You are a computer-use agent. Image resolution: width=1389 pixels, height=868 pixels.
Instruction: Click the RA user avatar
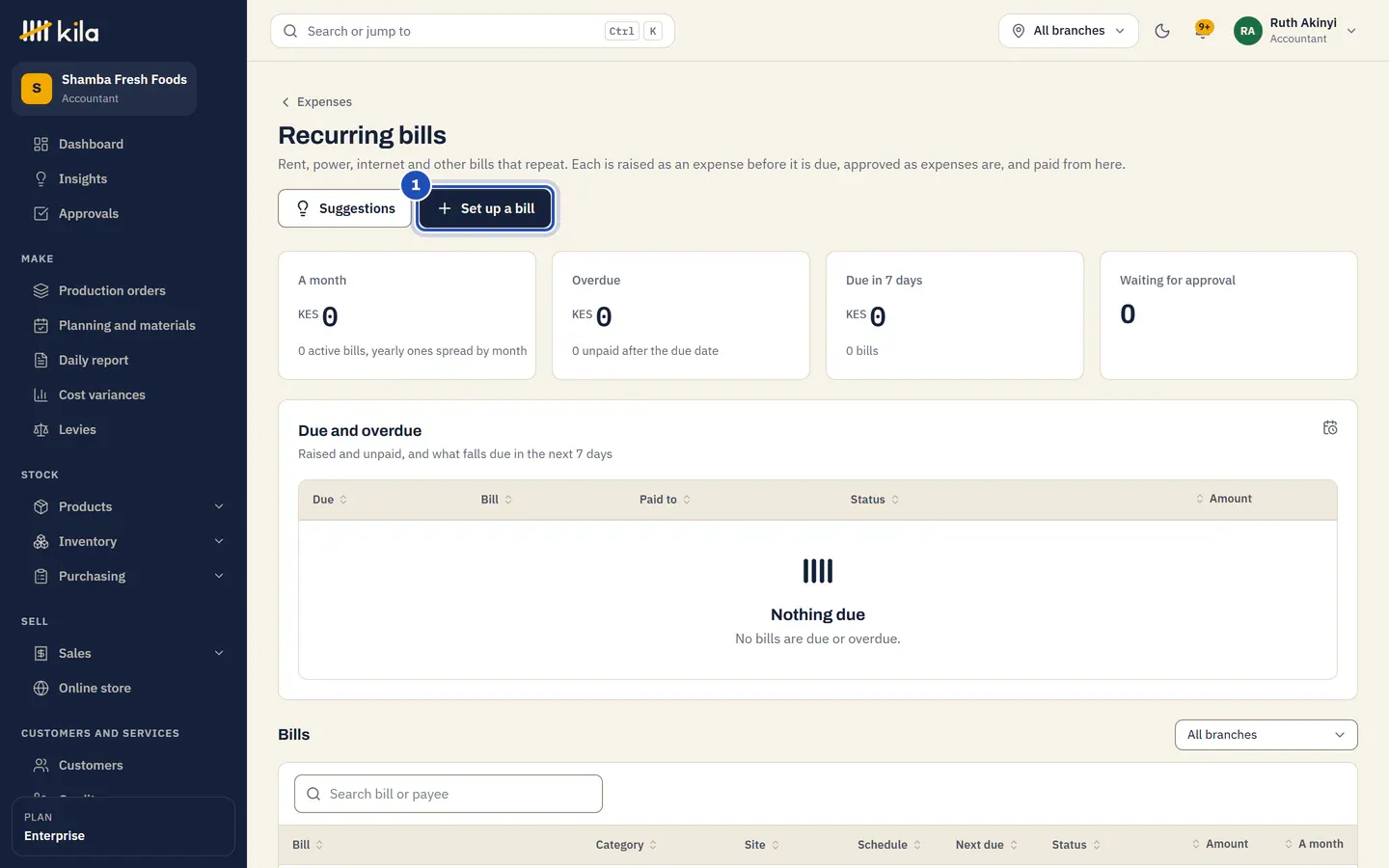pos(1247,31)
